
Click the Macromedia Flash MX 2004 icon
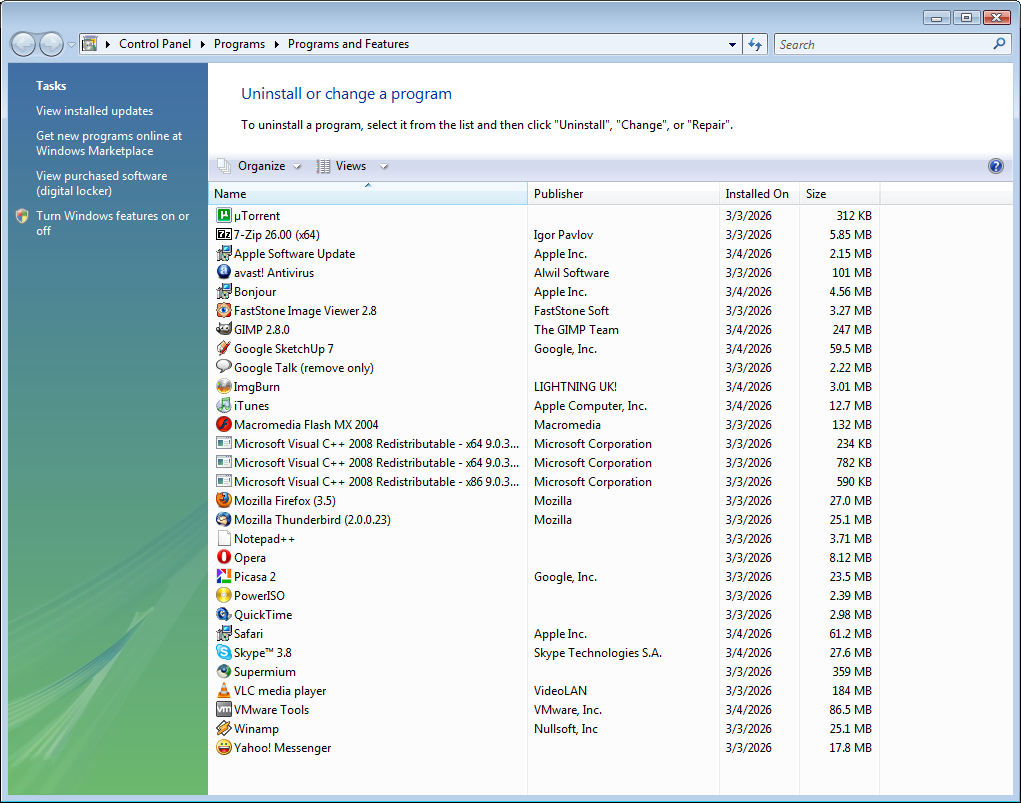223,424
